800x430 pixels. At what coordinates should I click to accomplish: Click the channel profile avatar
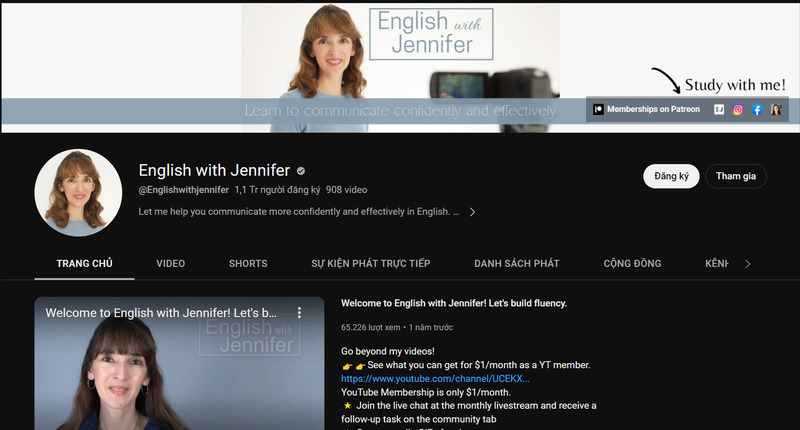coord(78,192)
